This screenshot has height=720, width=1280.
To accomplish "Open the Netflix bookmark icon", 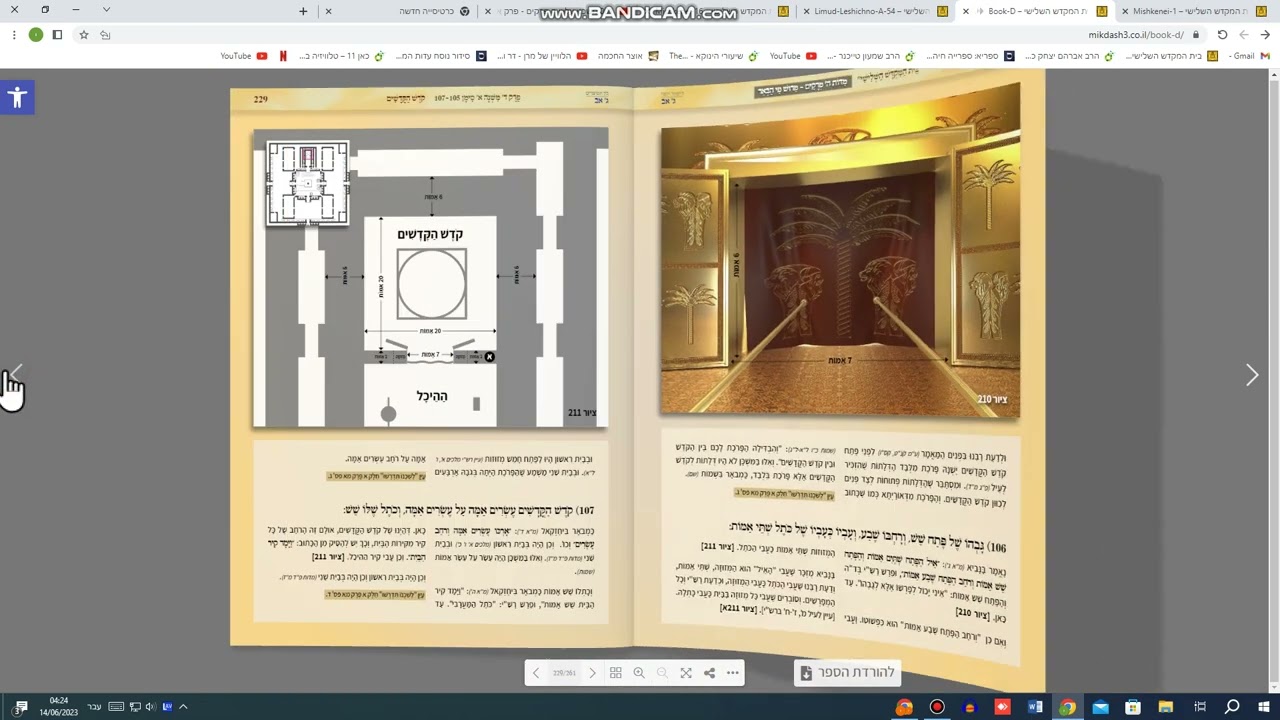I will 283,56.
